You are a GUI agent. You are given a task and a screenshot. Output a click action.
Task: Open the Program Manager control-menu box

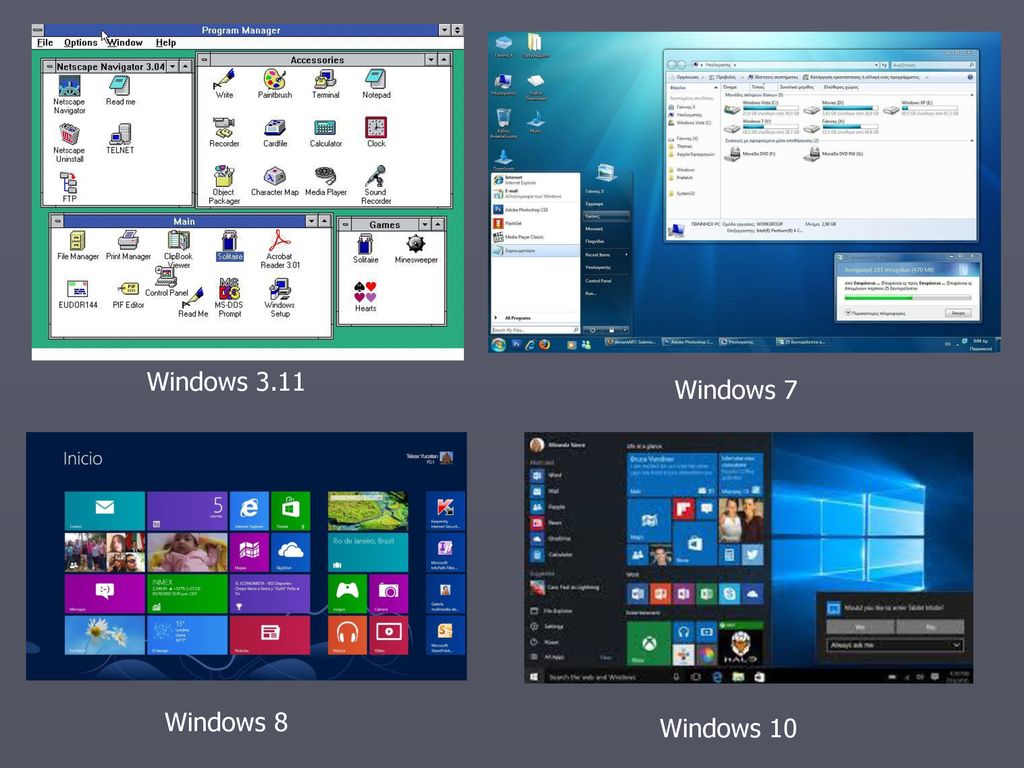pos(38,30)
